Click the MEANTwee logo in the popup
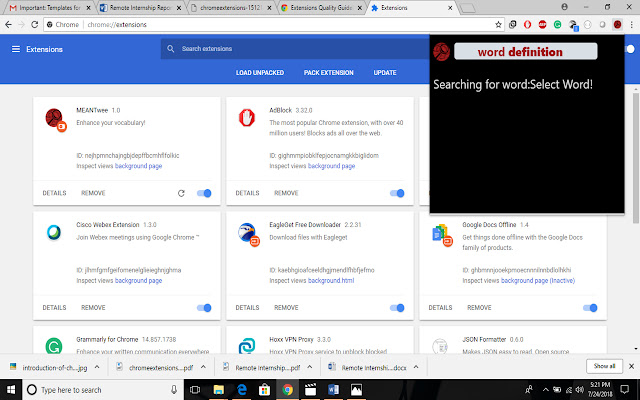Screen dimensions: 640x400 [441, 52]
